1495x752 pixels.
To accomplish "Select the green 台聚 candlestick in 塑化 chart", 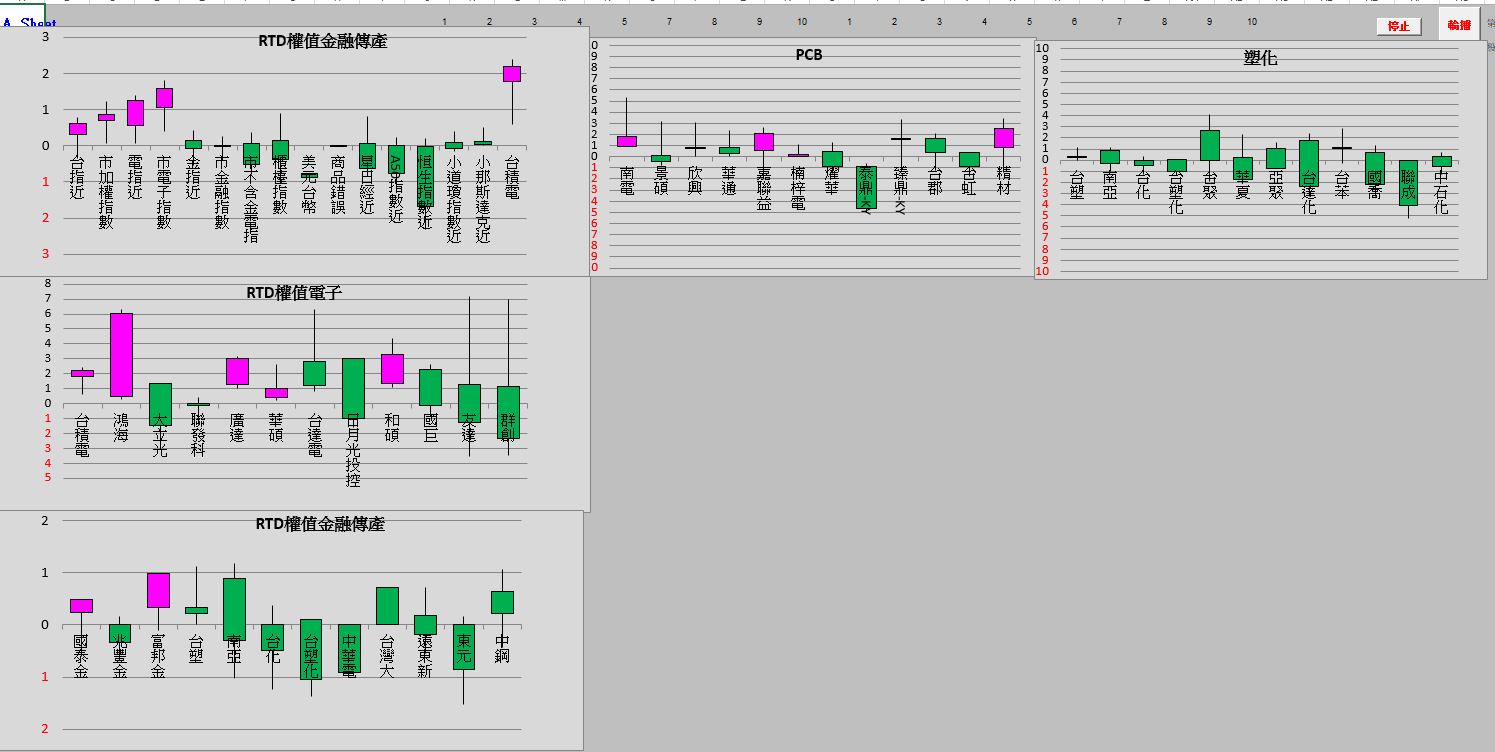I will 1209,145.
